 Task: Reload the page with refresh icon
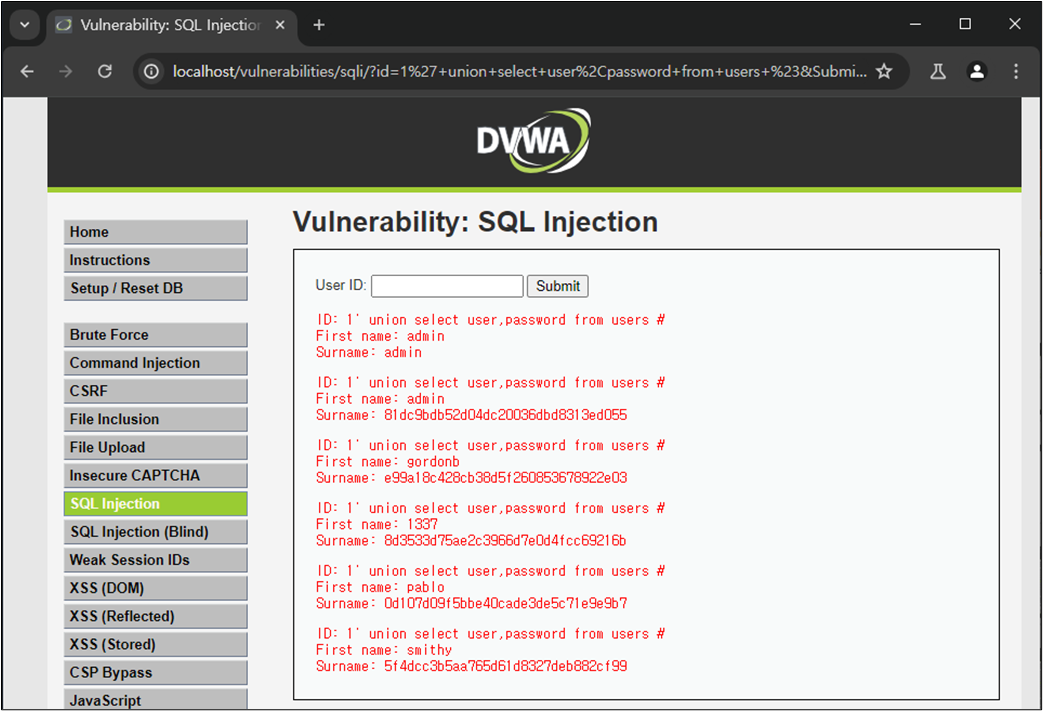105,71
